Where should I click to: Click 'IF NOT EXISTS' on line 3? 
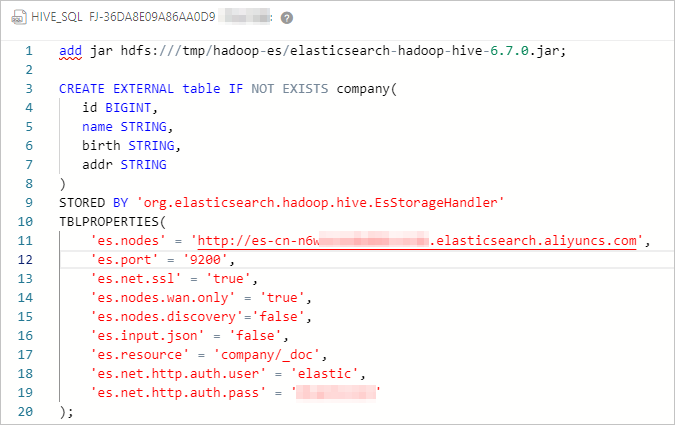[278, 89]
